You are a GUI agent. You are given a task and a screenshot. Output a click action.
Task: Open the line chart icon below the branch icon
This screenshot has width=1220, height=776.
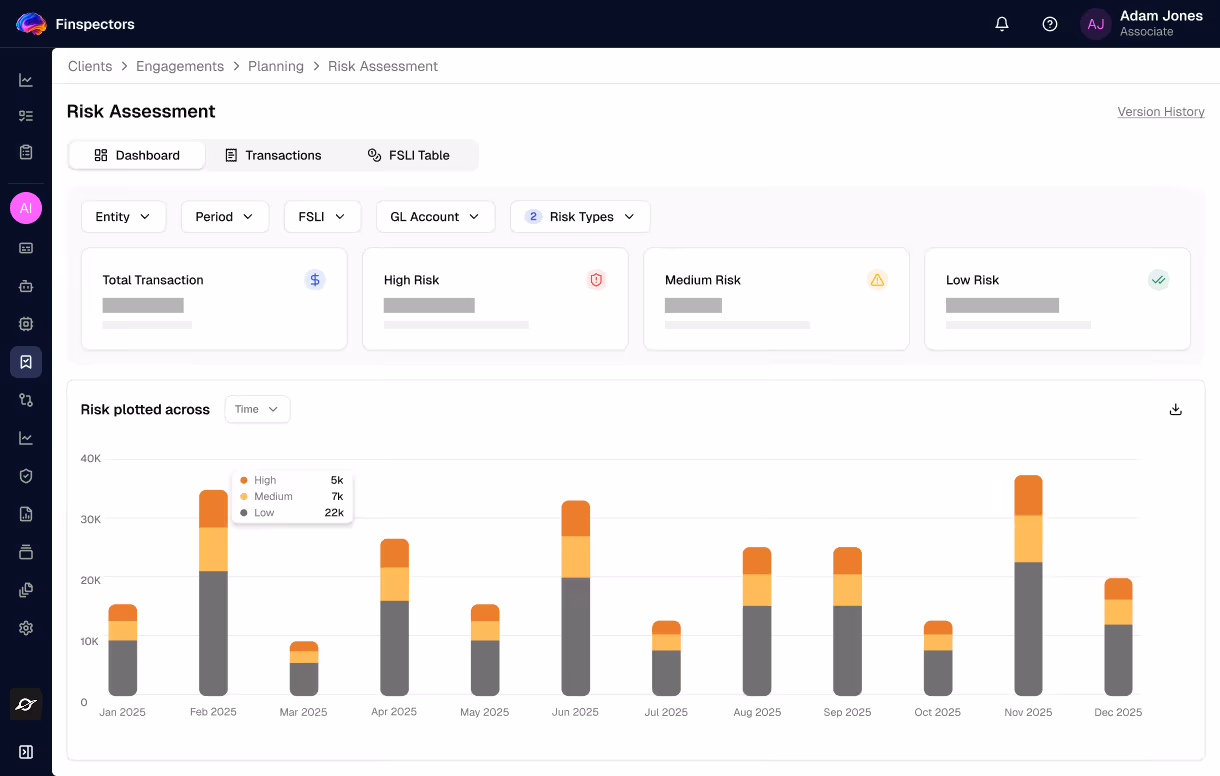click(26, 438)
